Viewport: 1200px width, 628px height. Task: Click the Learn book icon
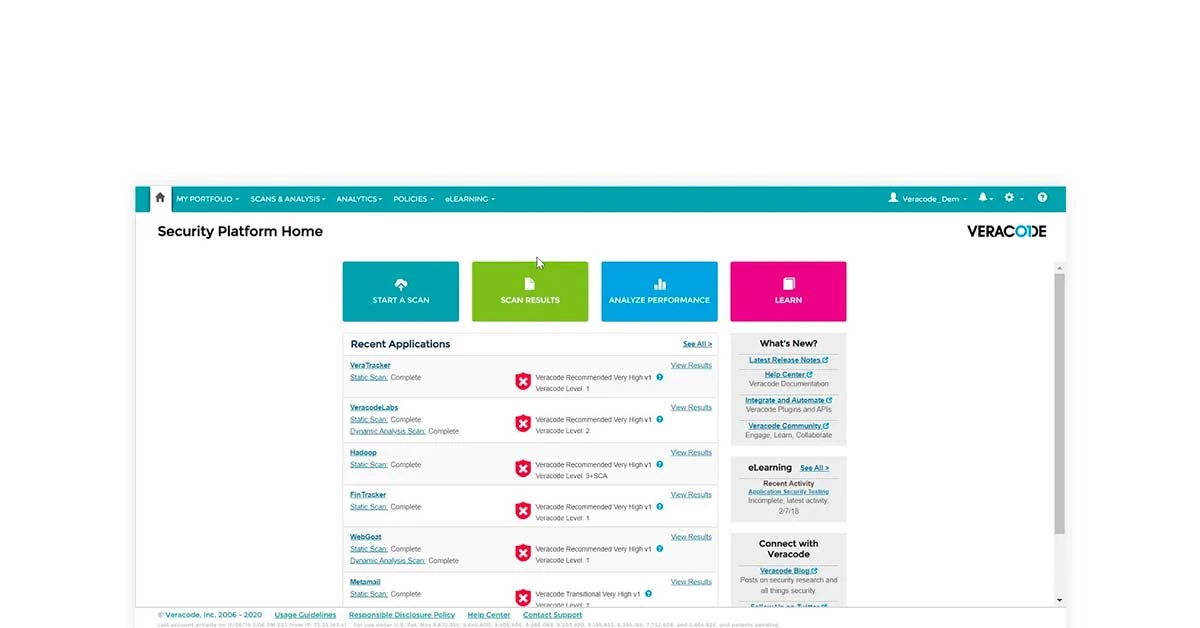pos(788,284)
